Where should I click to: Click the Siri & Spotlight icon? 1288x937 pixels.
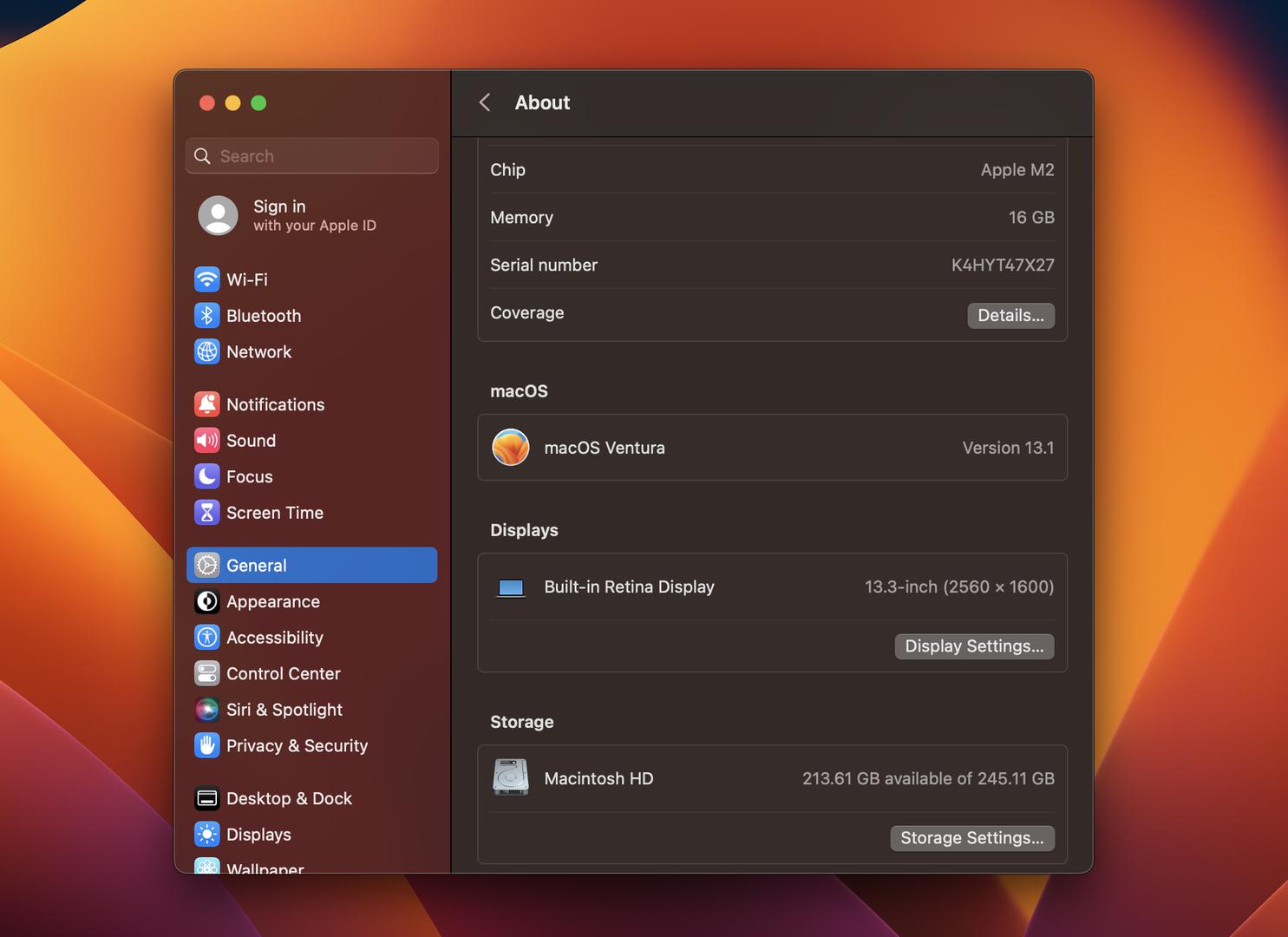click(206, 710)
